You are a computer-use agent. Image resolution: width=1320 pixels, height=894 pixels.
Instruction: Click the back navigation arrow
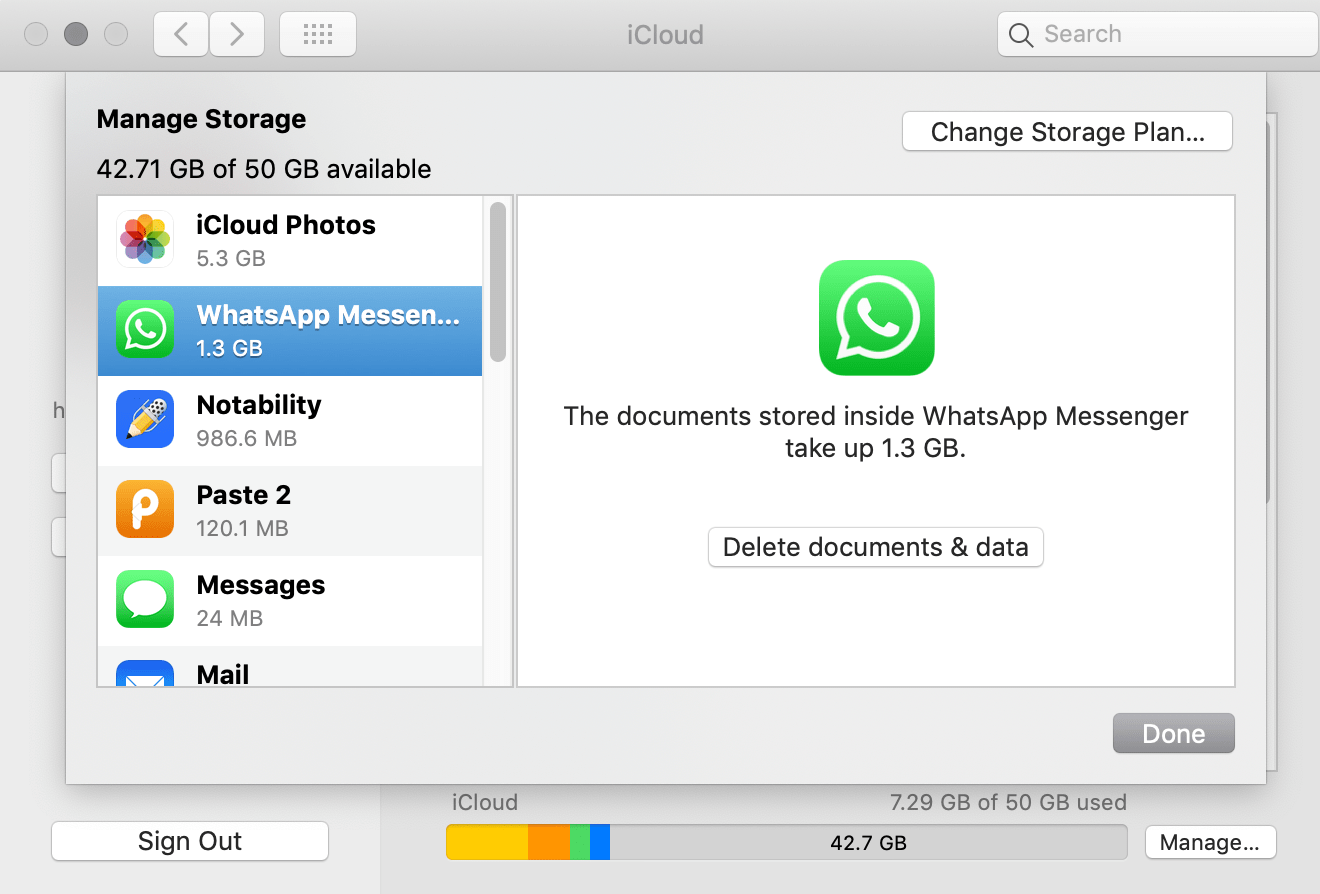(180, 32)
